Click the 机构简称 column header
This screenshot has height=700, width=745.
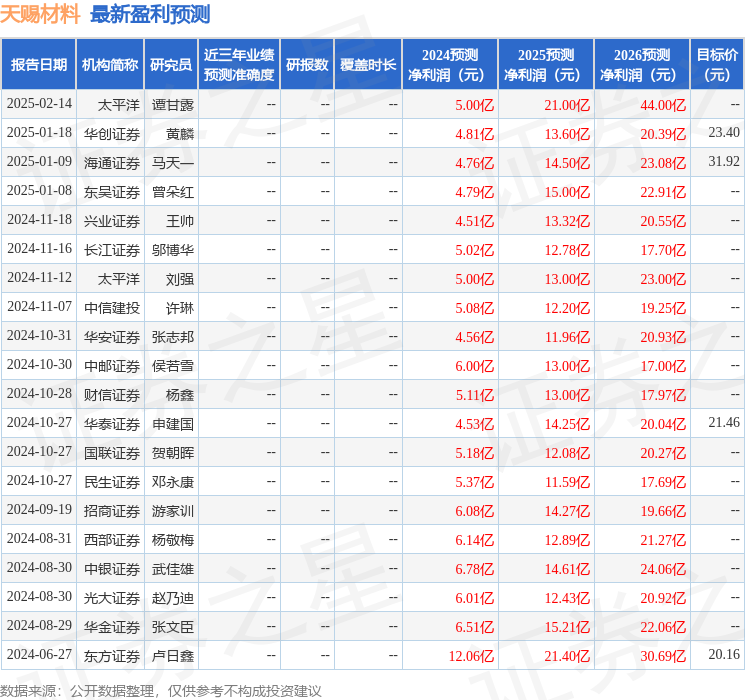110,65
